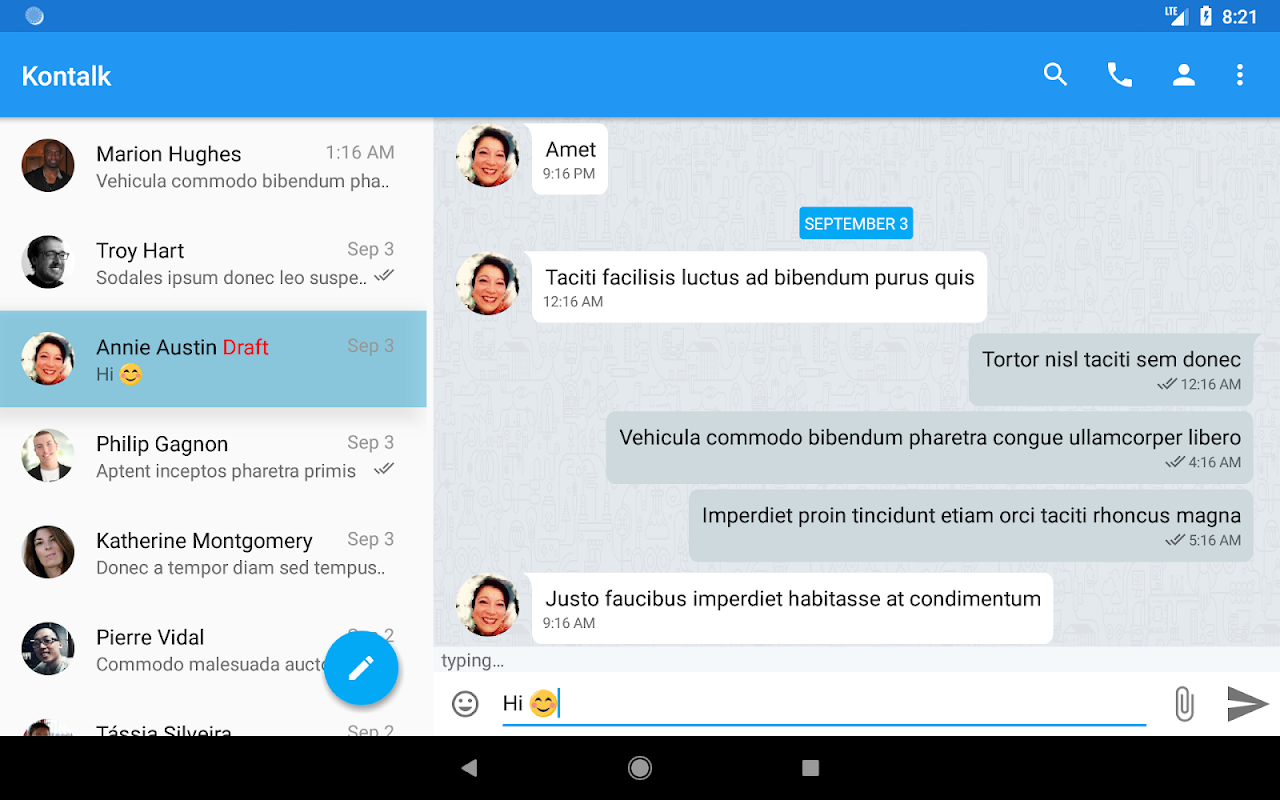
Task: Open Katherine Montgomery conversation
Action: click(x=213, y=552)
